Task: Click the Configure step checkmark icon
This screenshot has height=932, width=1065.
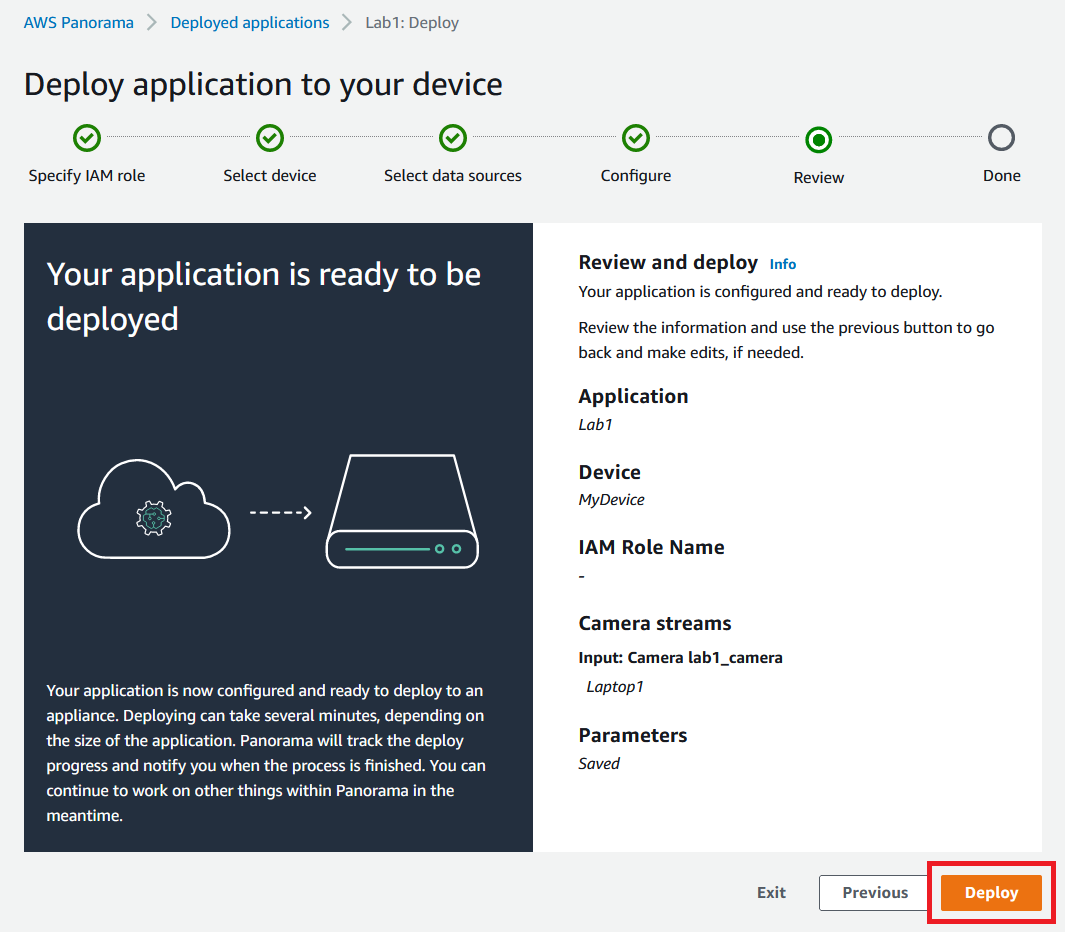Action: click(x=636, y=138)
